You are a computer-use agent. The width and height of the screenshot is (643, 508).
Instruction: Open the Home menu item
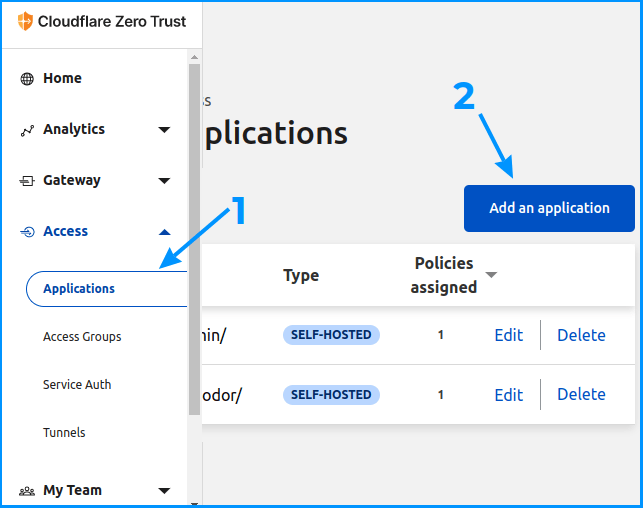tap(62, 78)
